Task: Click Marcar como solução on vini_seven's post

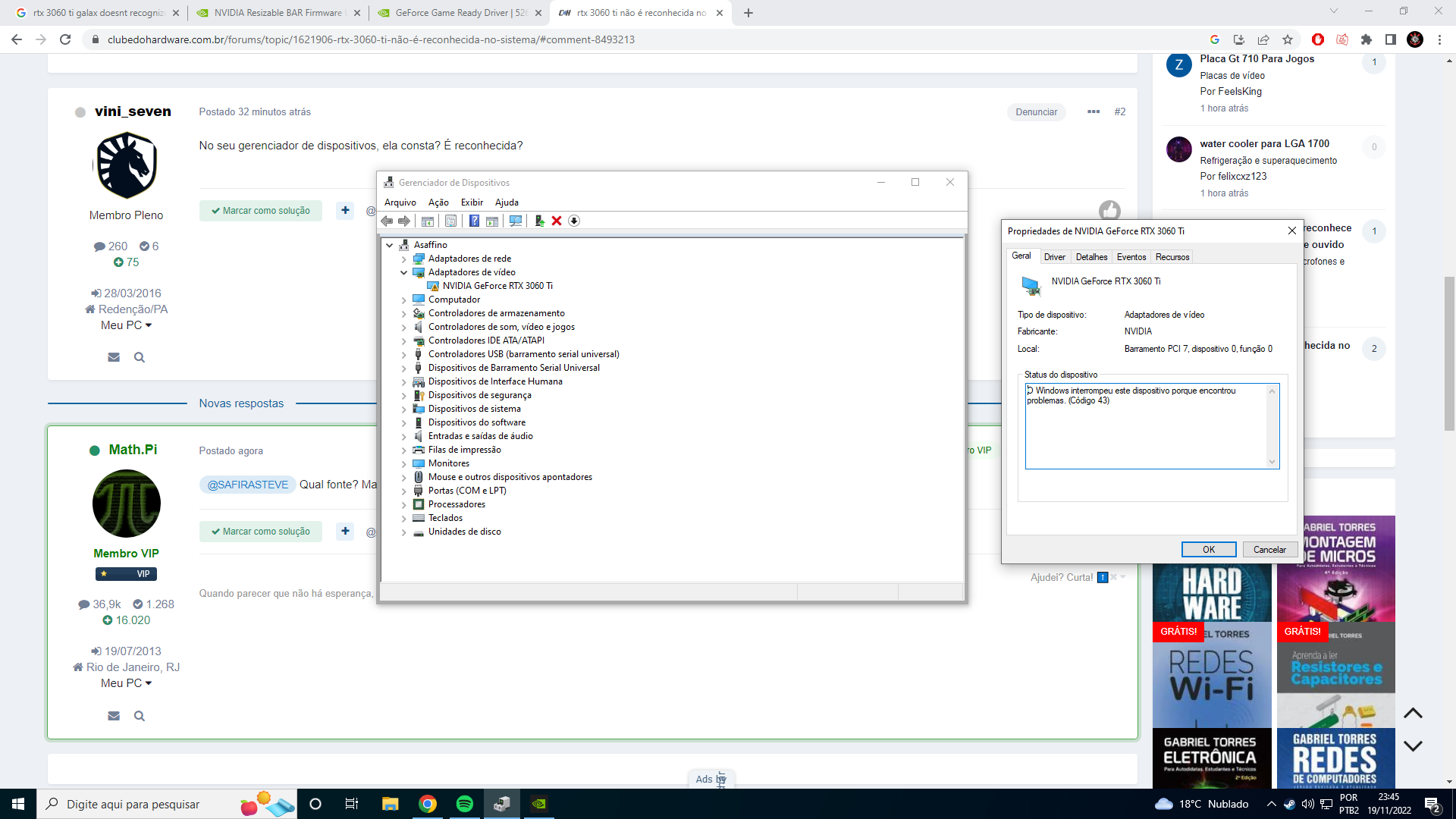Action: 261,211
